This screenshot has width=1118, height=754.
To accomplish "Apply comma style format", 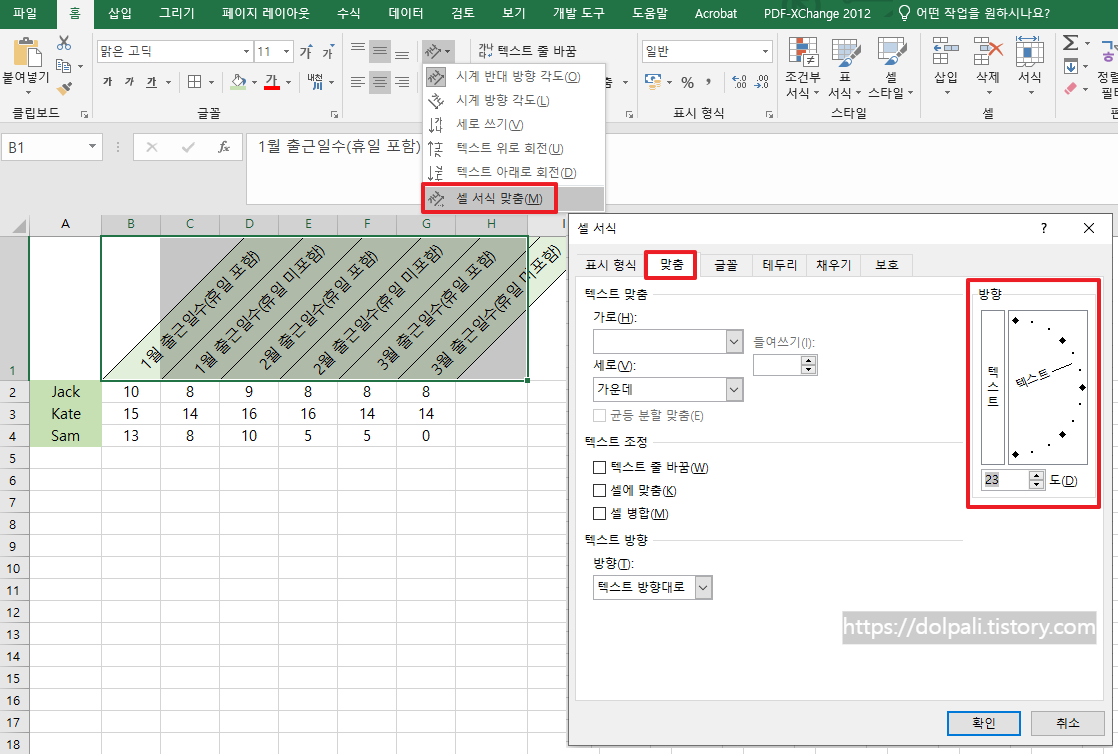I will coord(709,82).
